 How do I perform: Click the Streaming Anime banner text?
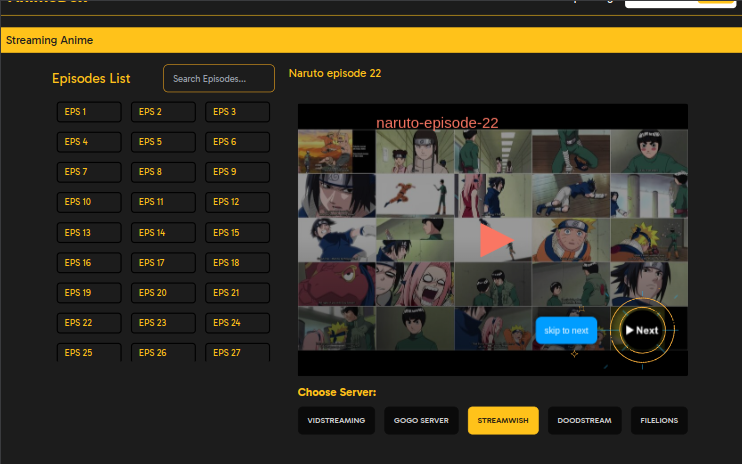49,40
